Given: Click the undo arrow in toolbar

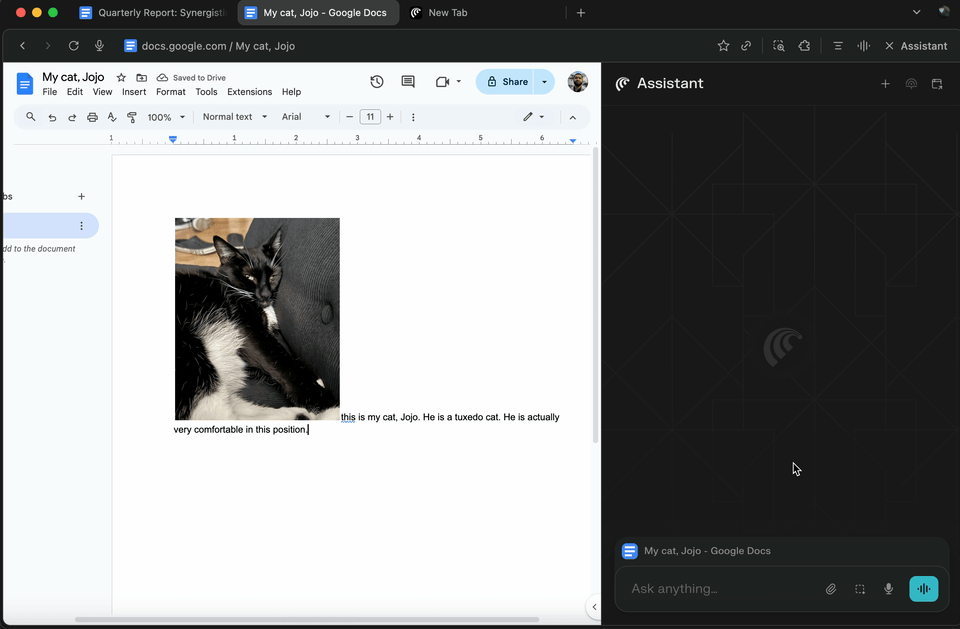Looking at the screenshot, I should 52,117.
